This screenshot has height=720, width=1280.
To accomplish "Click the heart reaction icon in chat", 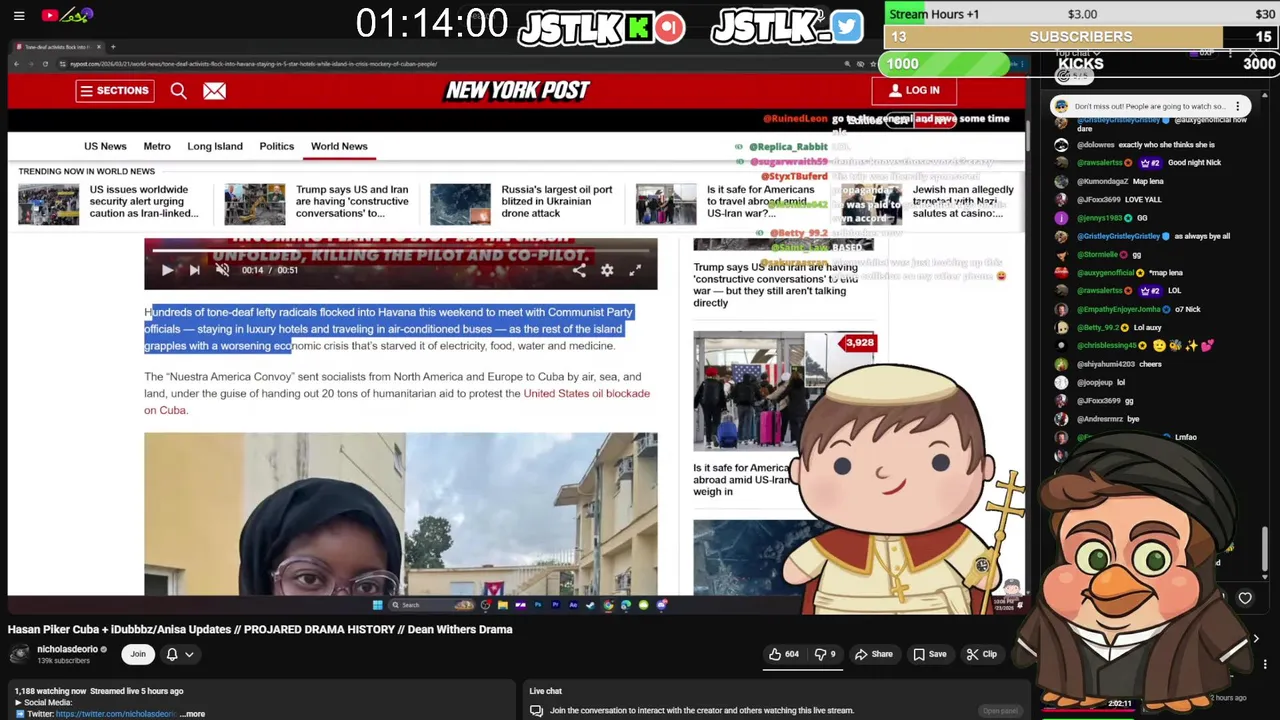I will [x=1245, y=598].
